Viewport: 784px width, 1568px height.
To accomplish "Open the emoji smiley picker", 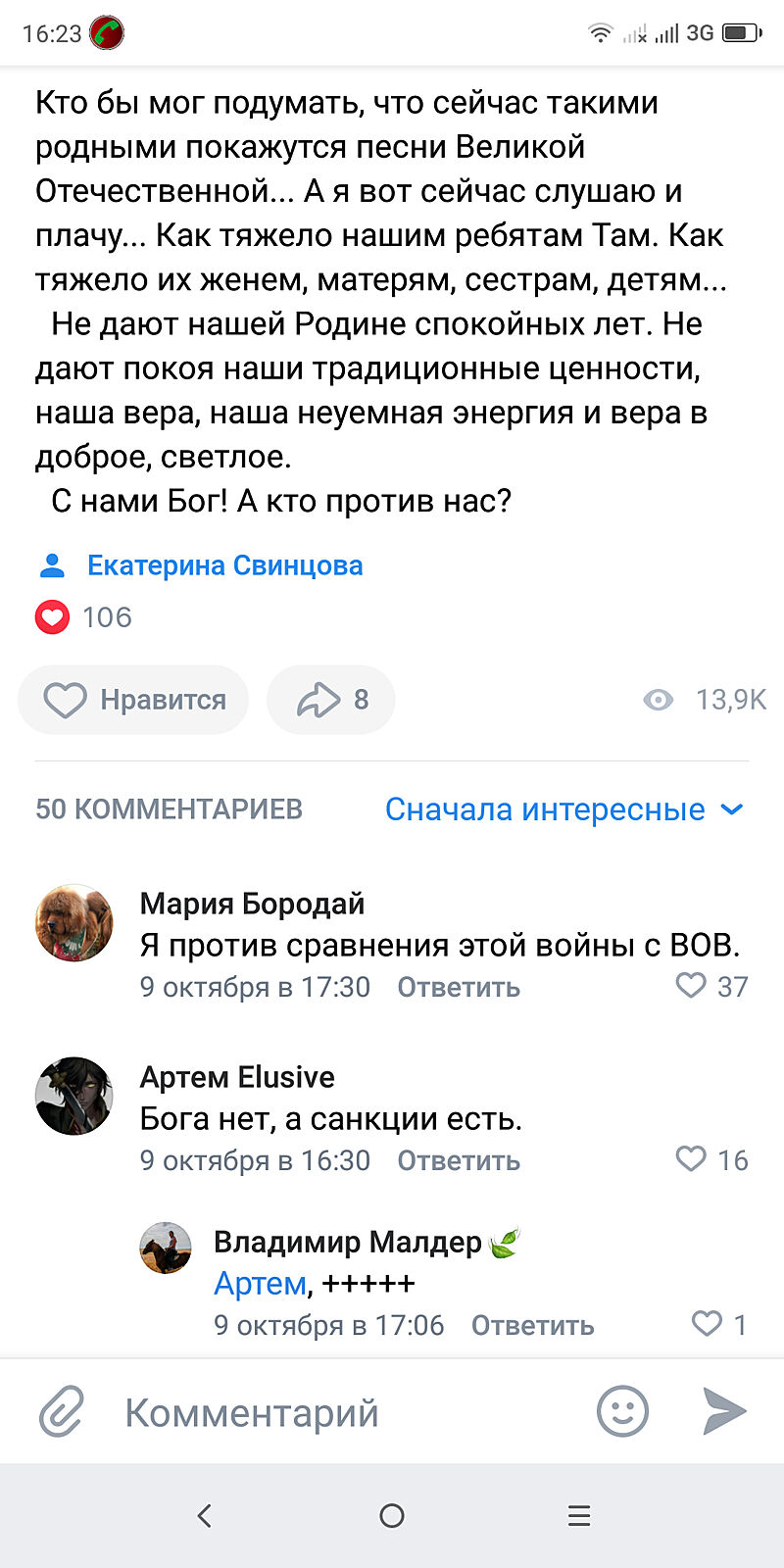I will pos(622,1412).
